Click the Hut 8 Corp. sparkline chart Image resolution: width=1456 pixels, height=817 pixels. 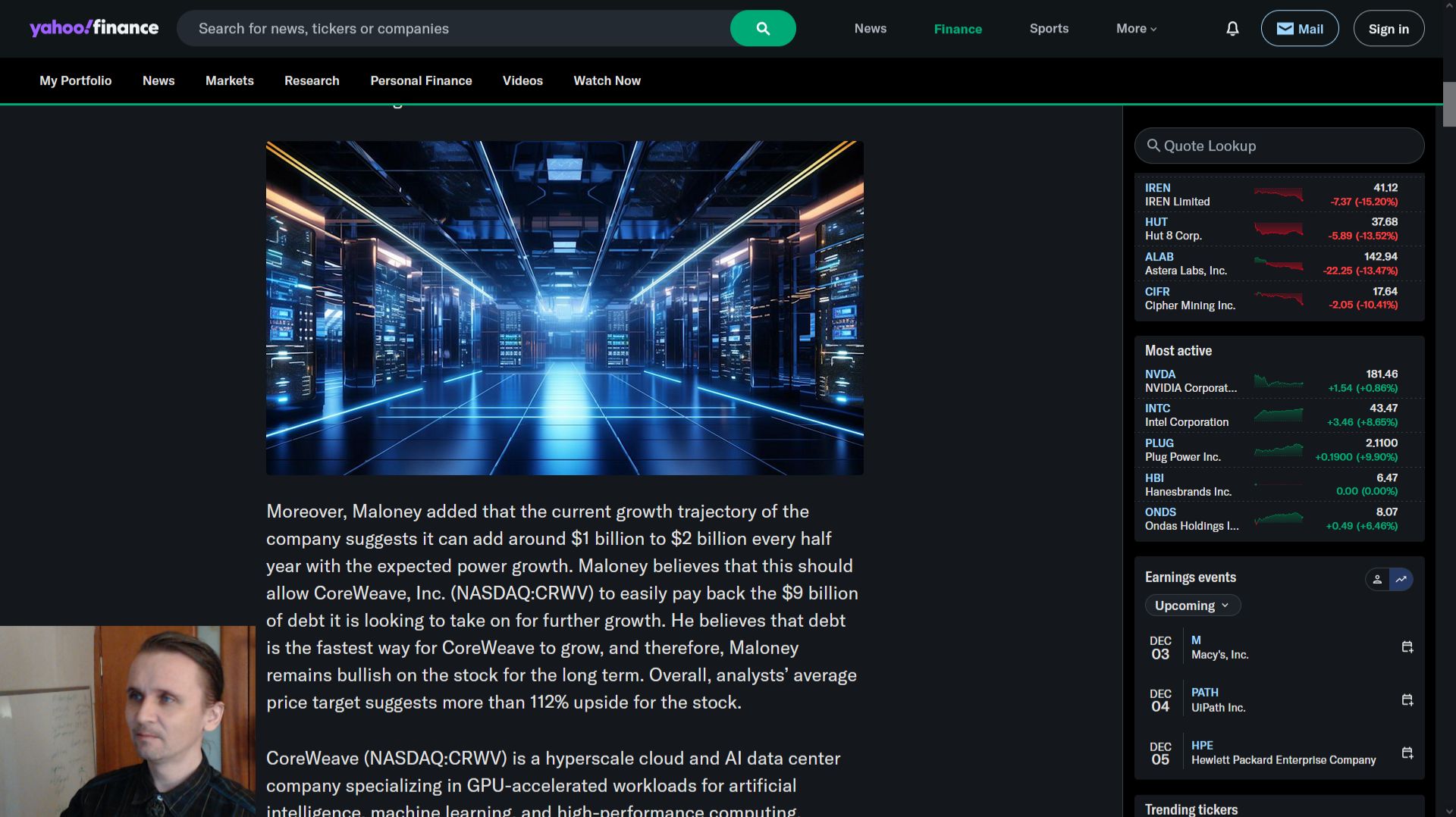pos(1279,228)
